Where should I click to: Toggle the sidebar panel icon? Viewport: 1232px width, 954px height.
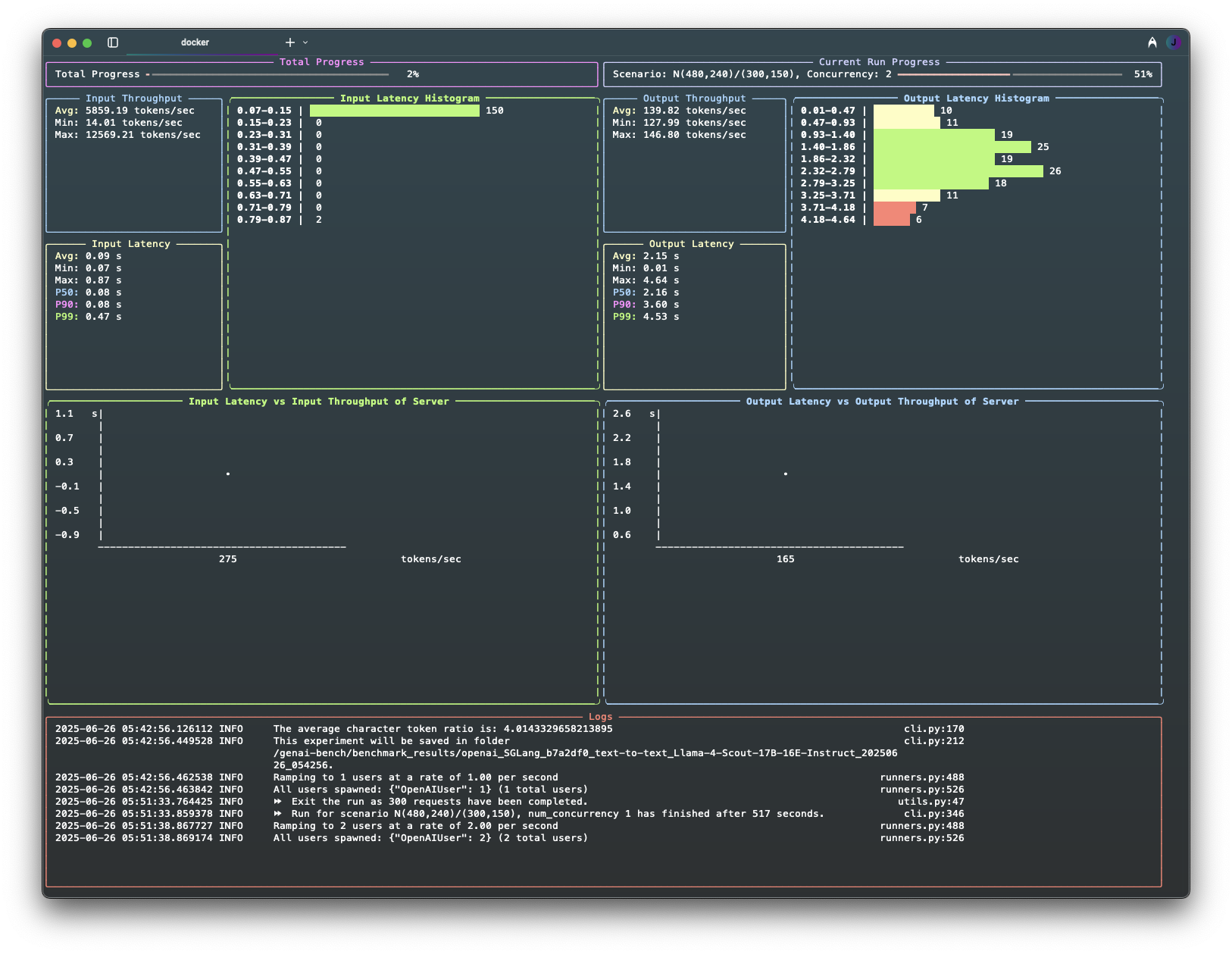point(114,42)
